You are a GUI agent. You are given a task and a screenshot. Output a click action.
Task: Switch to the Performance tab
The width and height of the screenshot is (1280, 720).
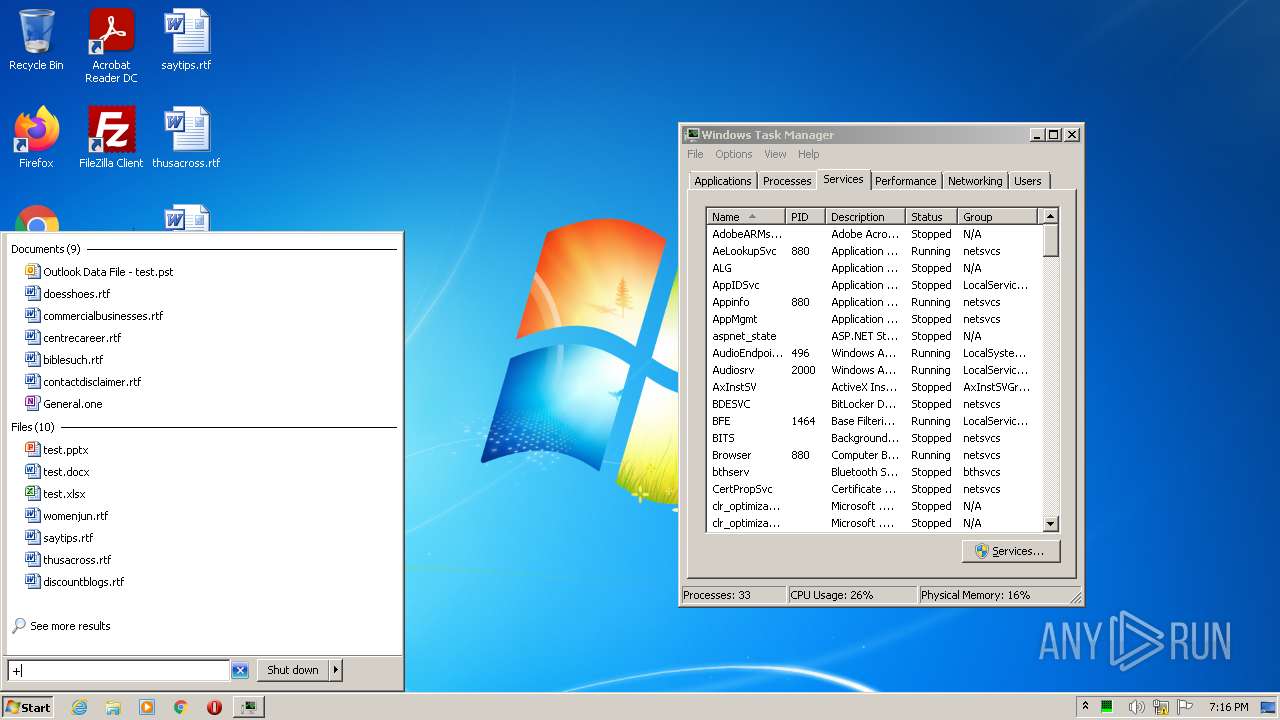click(905, 181)
